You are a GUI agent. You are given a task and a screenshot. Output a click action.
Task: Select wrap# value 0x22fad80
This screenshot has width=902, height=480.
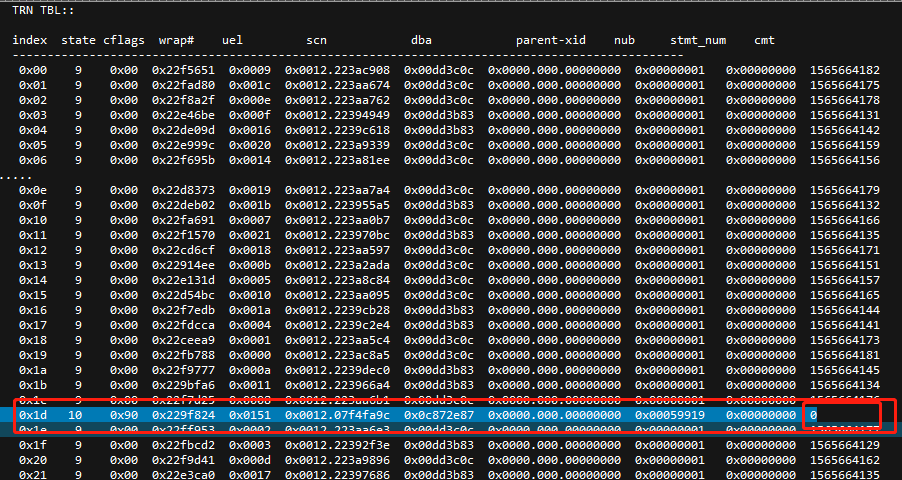[184, 85]
